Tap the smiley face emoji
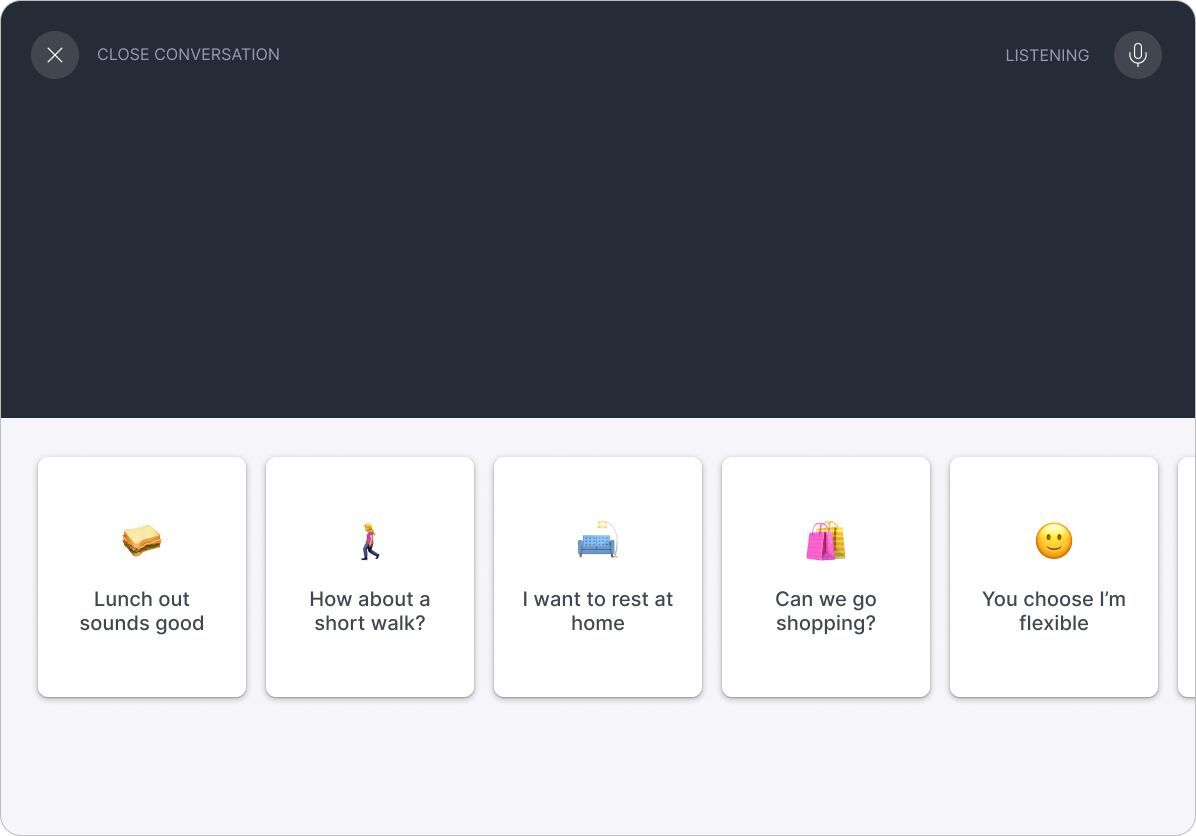 click(1054, 541)
